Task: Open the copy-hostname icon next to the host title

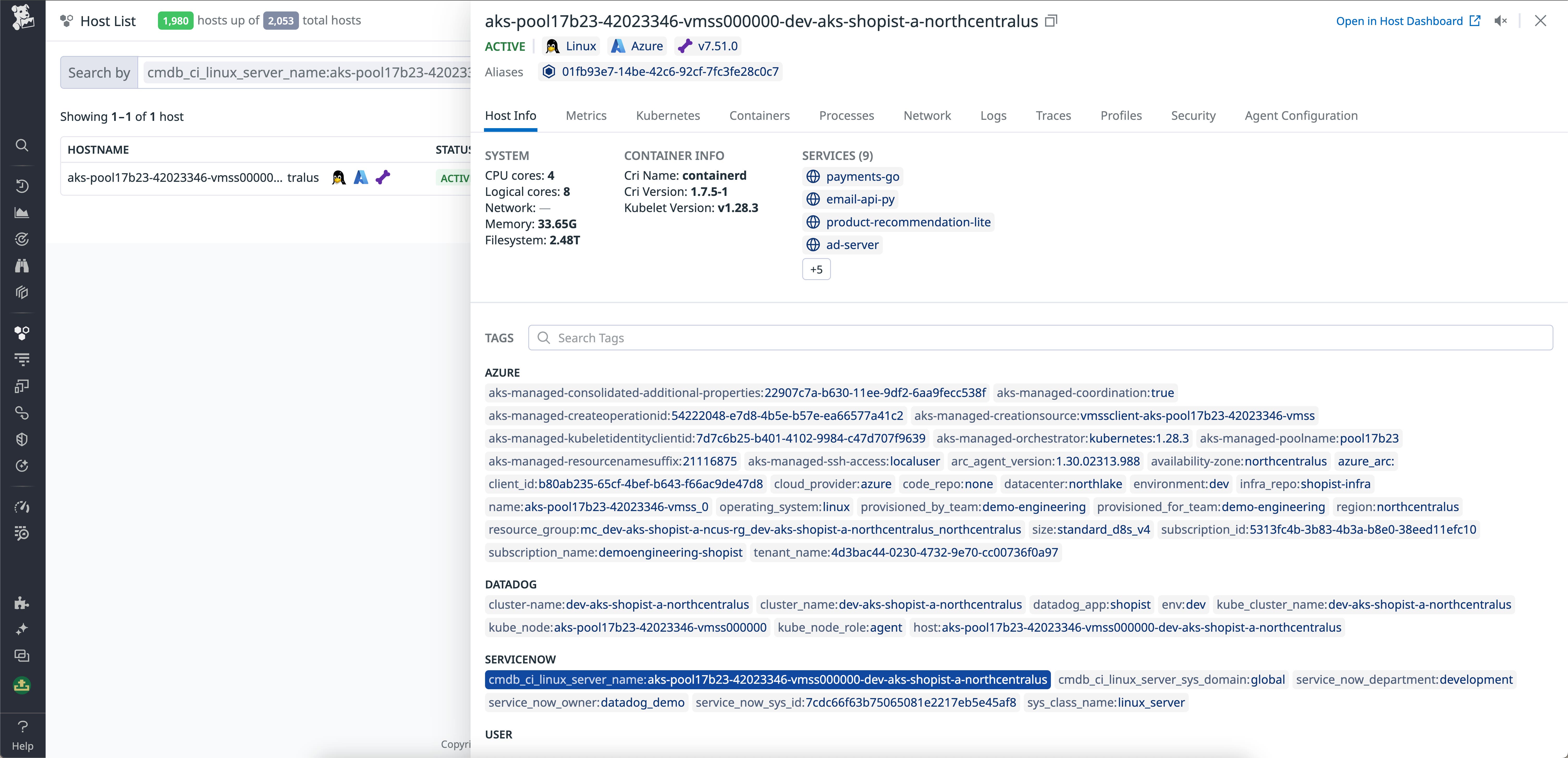Action: (x=1051, y=20)
